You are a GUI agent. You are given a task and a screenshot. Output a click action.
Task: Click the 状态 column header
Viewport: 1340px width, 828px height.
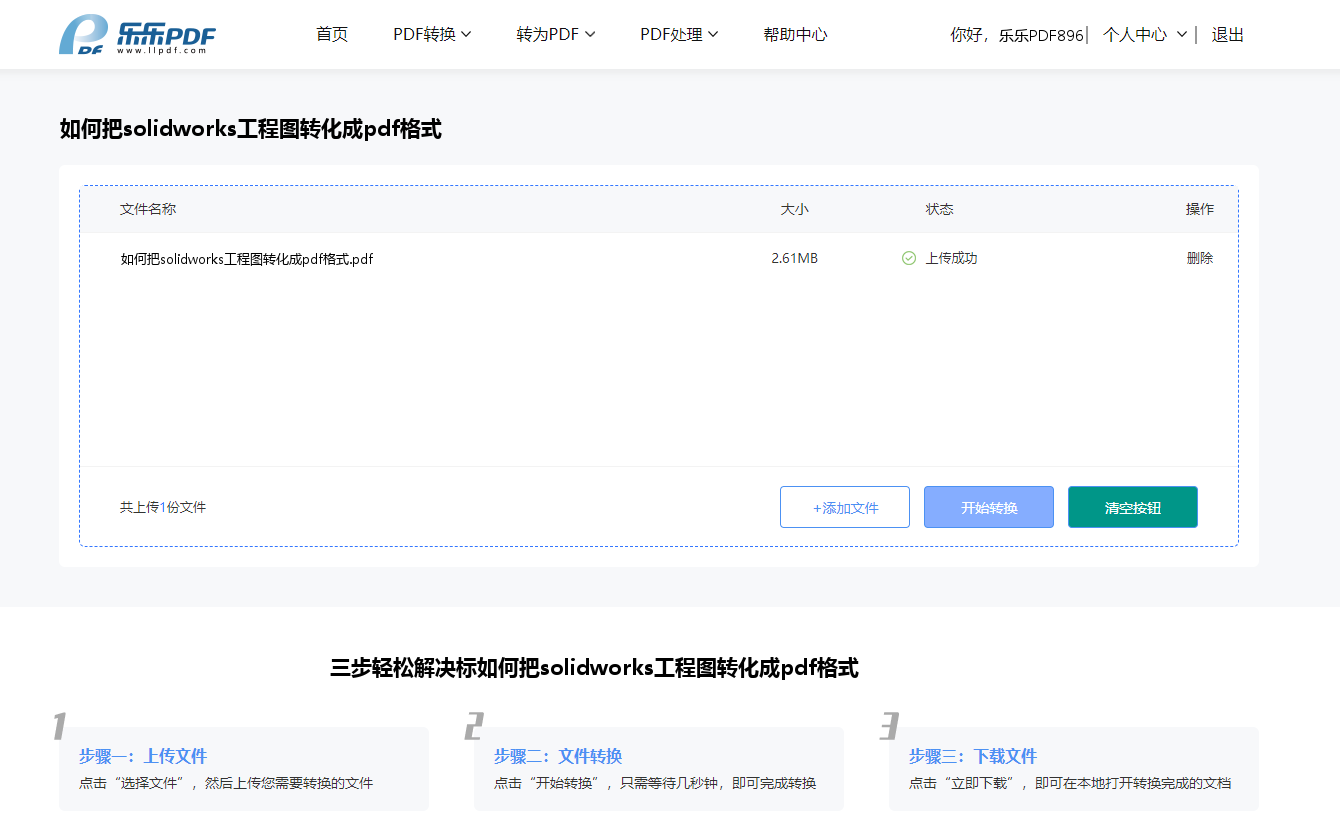(x=939, y=209)
